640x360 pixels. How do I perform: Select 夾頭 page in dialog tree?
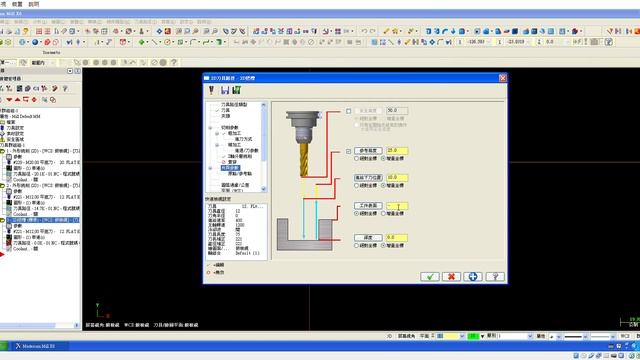tap(225, 116)
